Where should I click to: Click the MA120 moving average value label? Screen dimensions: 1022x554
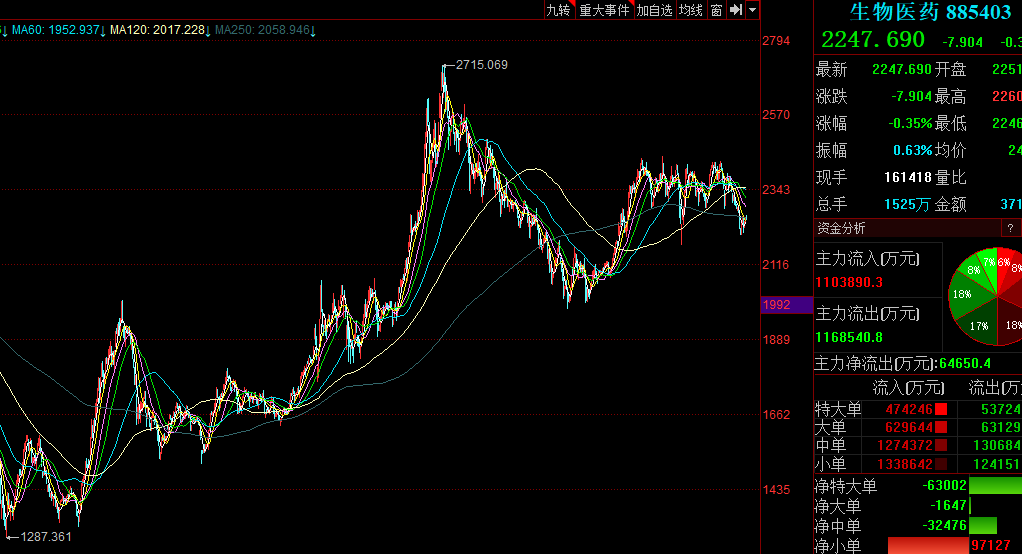(160, 30)
